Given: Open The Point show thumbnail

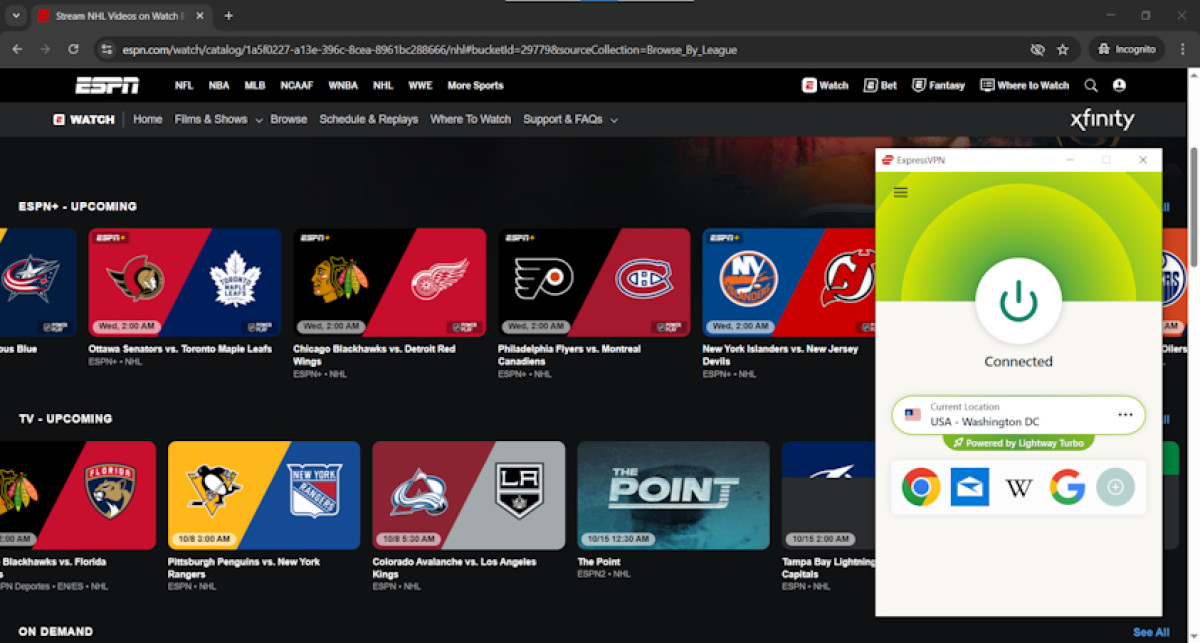Looking at the screenshot, I should [674, 495].
